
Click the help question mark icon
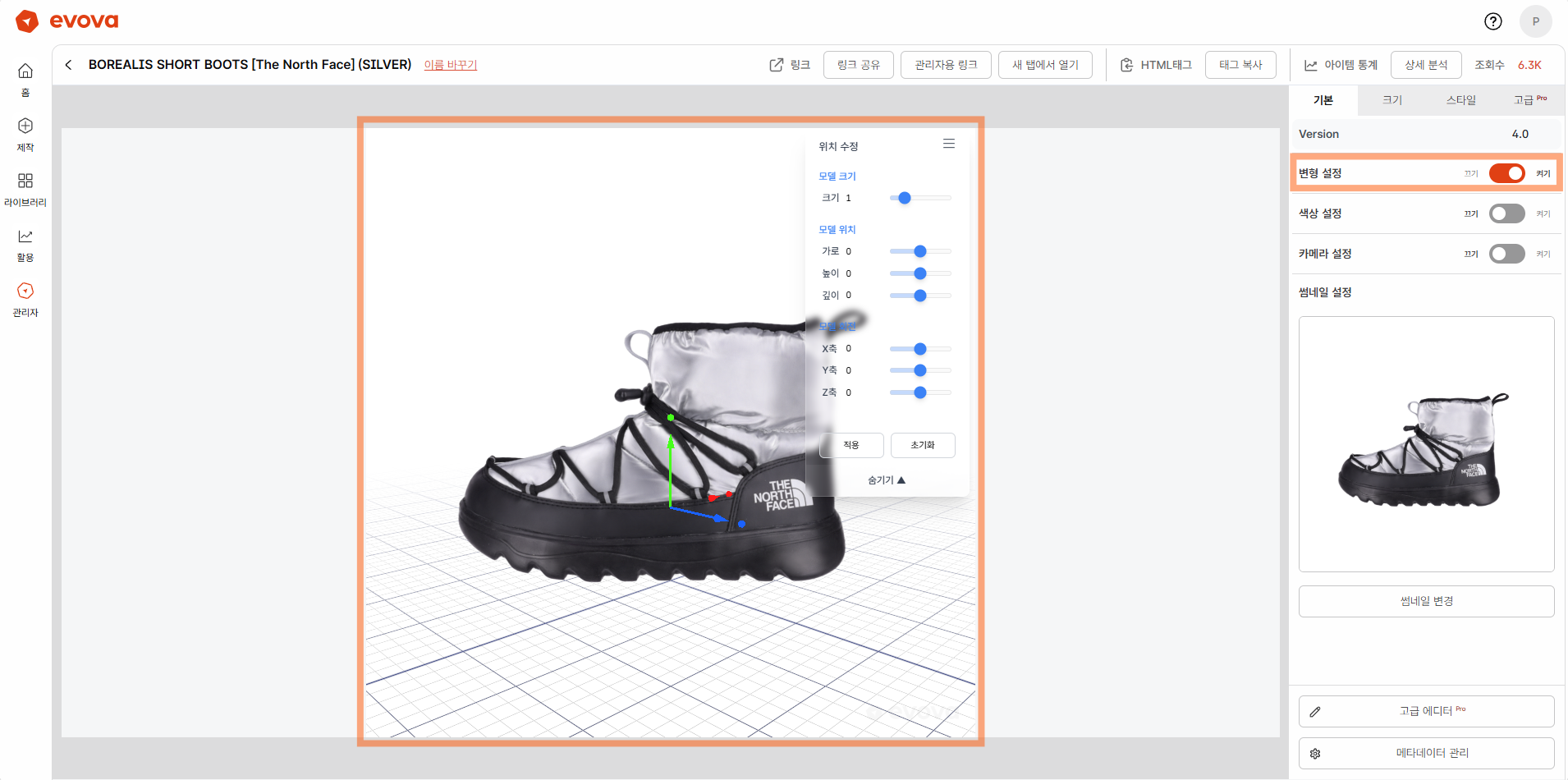click(1492, 21)
